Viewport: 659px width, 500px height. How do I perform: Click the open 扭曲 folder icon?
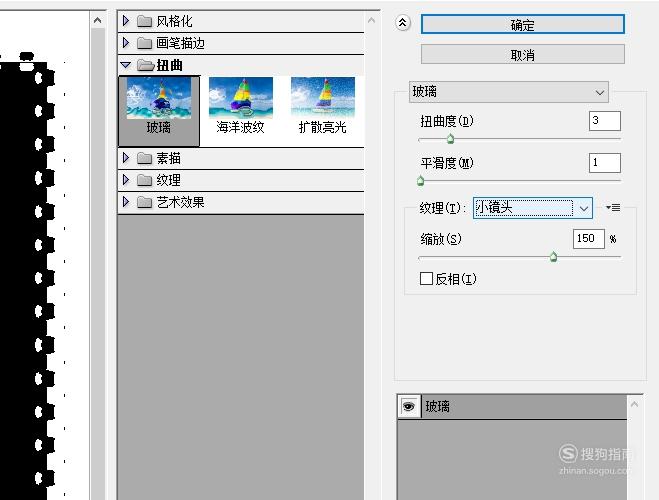pos(145,65)
